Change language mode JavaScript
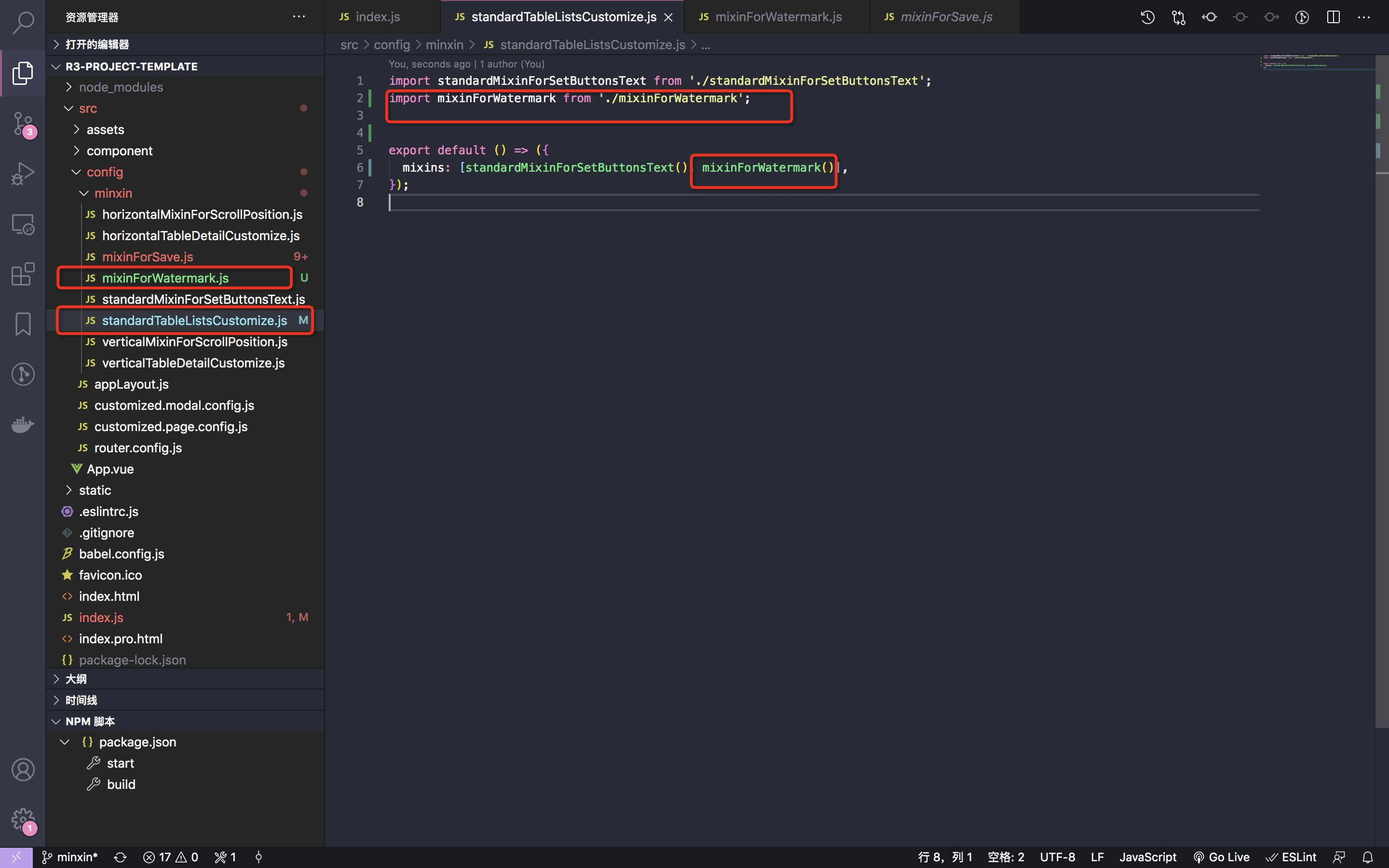 (x=1147, y=857)
